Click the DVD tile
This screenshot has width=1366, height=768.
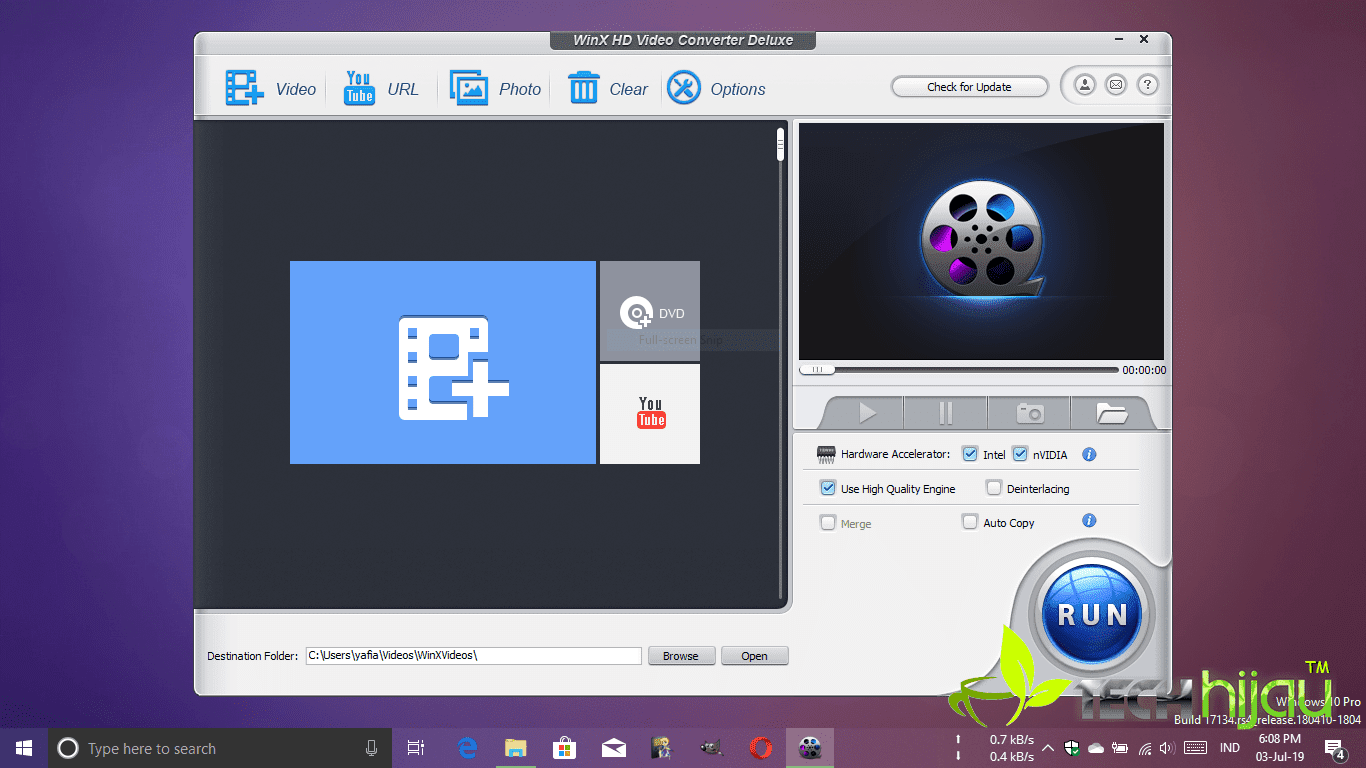click(650, 312)
